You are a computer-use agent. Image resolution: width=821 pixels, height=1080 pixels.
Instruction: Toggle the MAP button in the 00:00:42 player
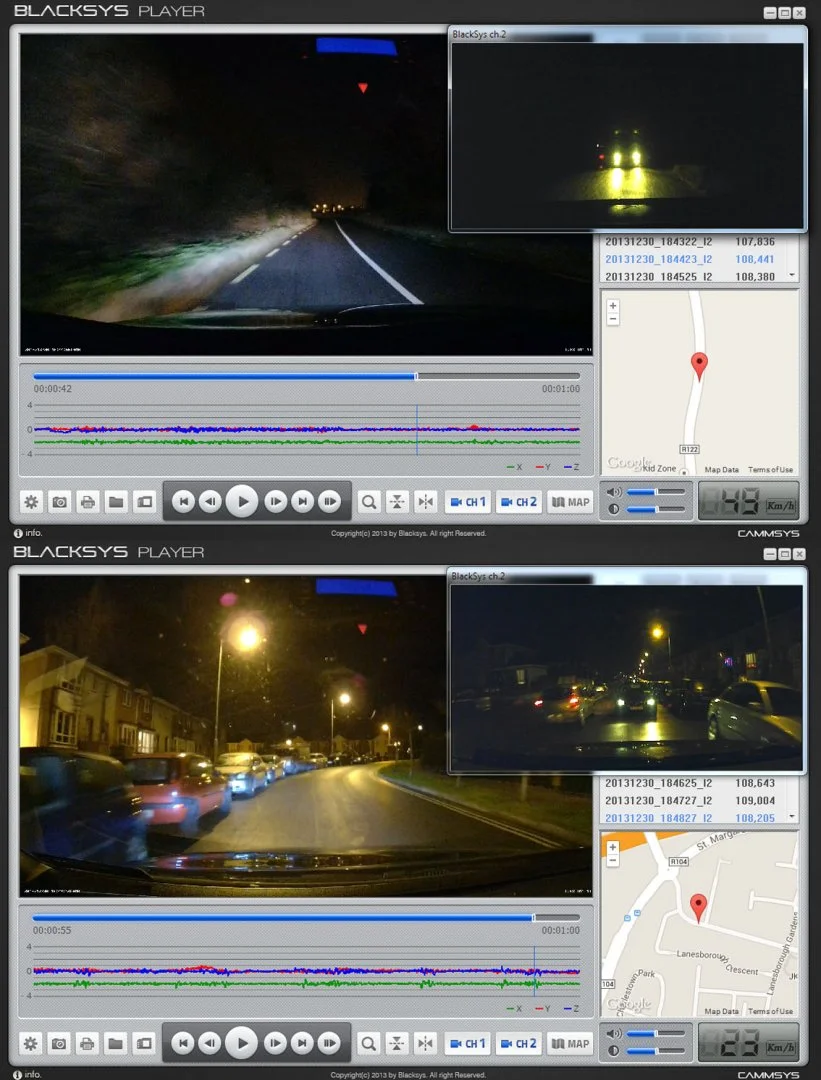tap(570, 502)
